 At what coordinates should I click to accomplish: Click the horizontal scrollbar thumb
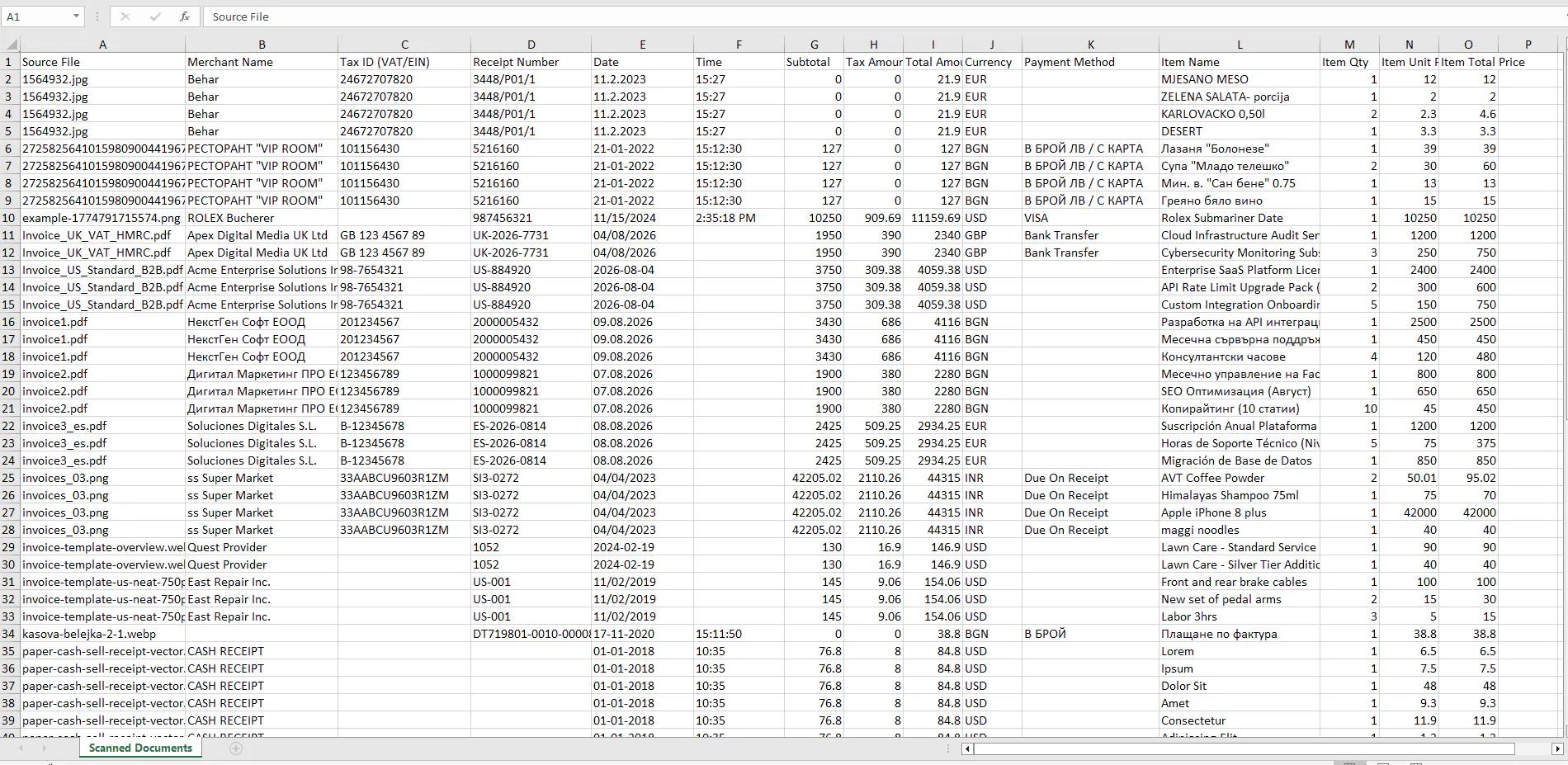pos(1244,749)
